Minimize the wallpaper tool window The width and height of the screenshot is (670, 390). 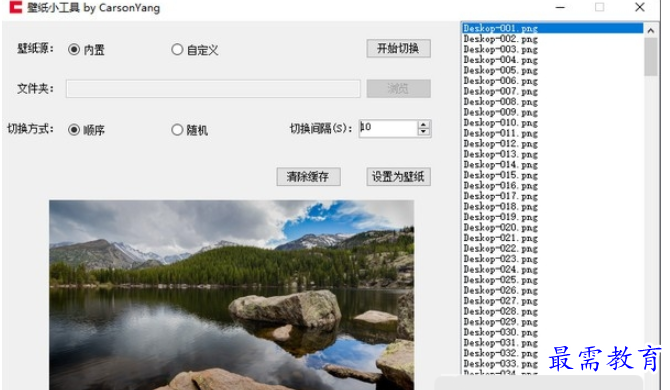pyautogui.click(x=560, y=7)
